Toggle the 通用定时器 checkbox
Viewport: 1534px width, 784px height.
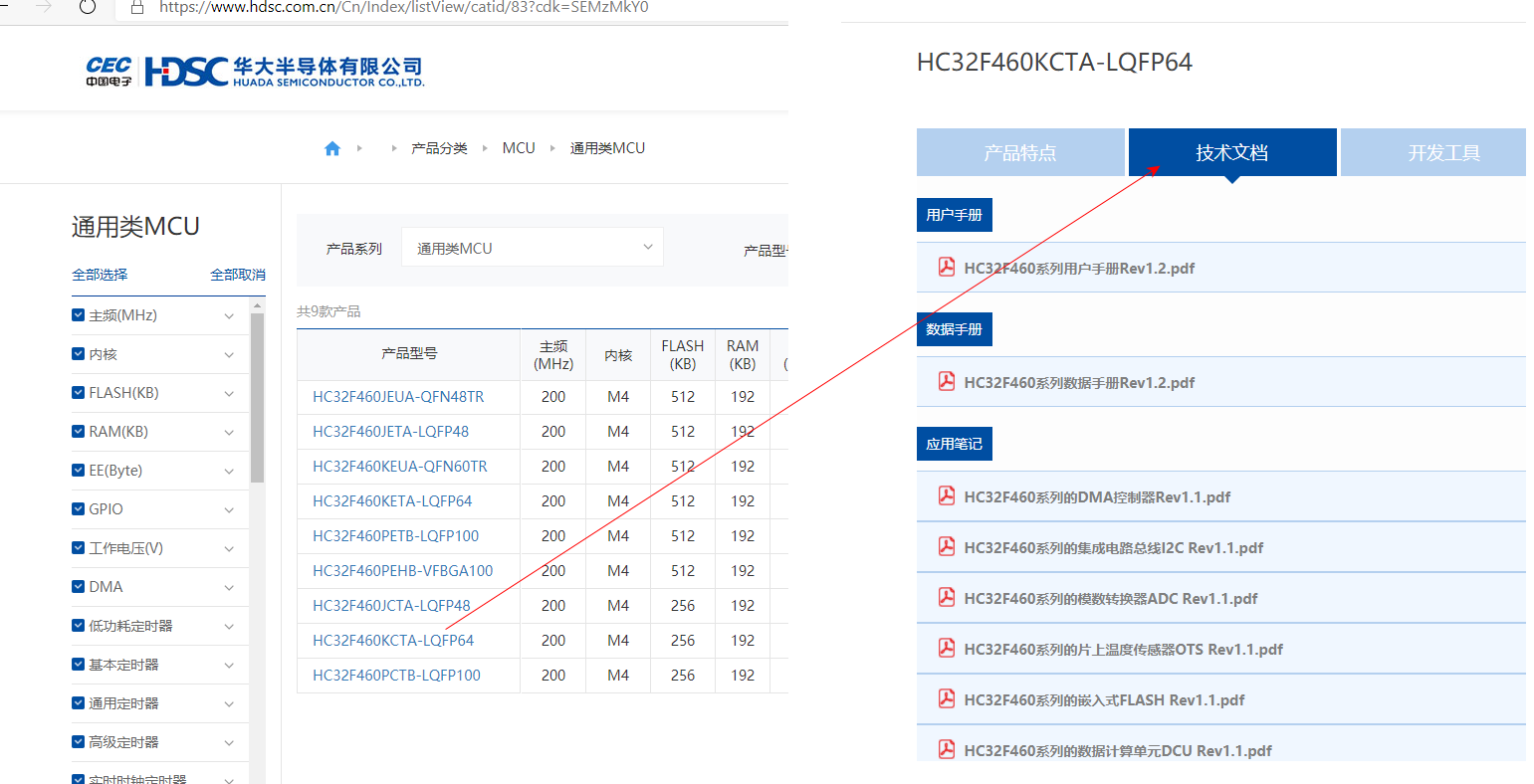click(x=78, y=702)
